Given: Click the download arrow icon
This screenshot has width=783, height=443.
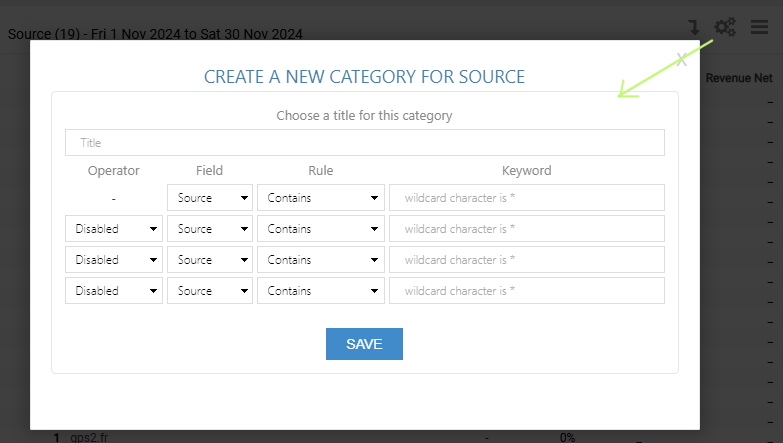Looking at the screenshot, I should point(694,27).
